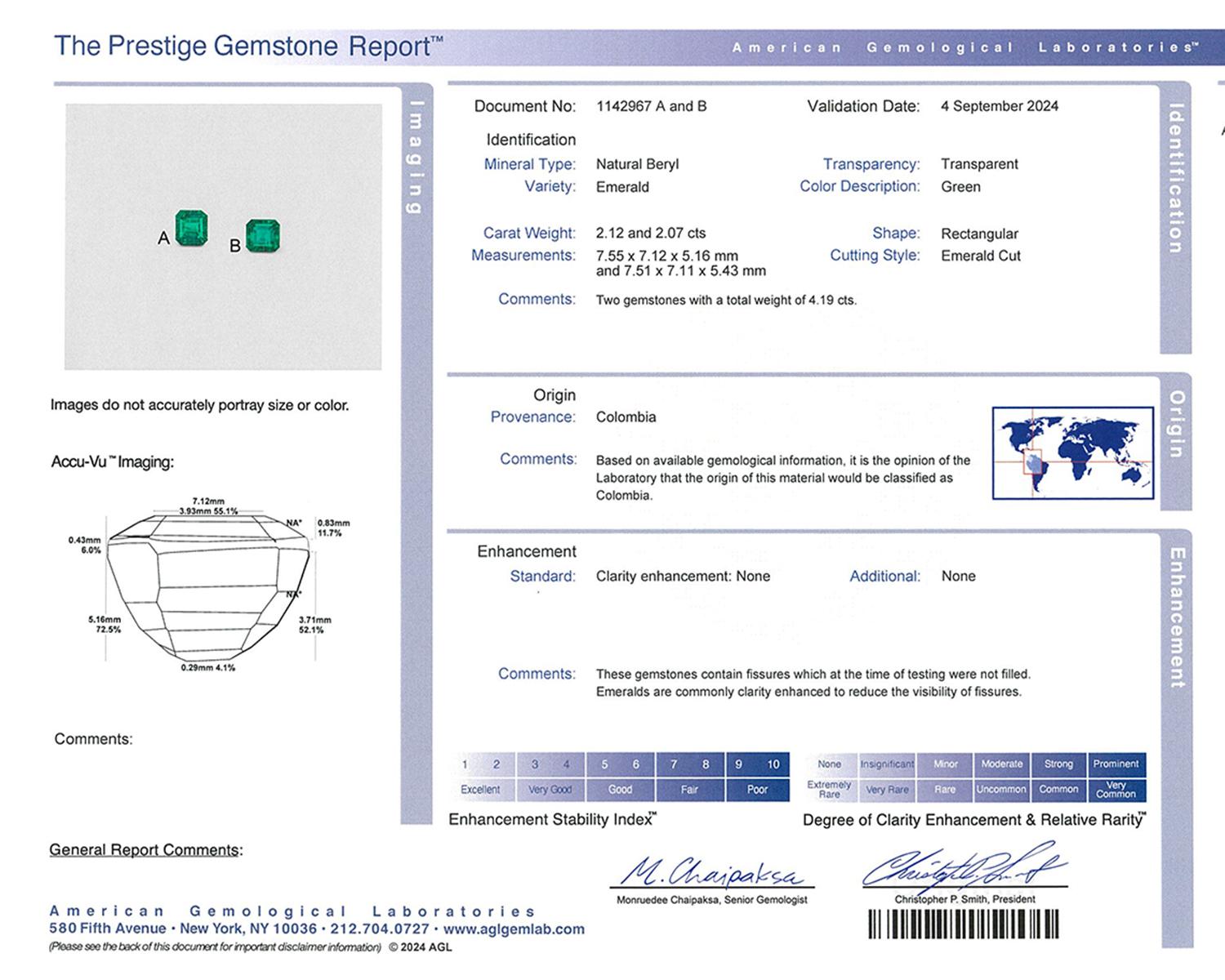The image size is (1225, 980).
Task: Click the Moderate clarity enhancement cell
Action: pyautogui.click(x=1002, y=764)
